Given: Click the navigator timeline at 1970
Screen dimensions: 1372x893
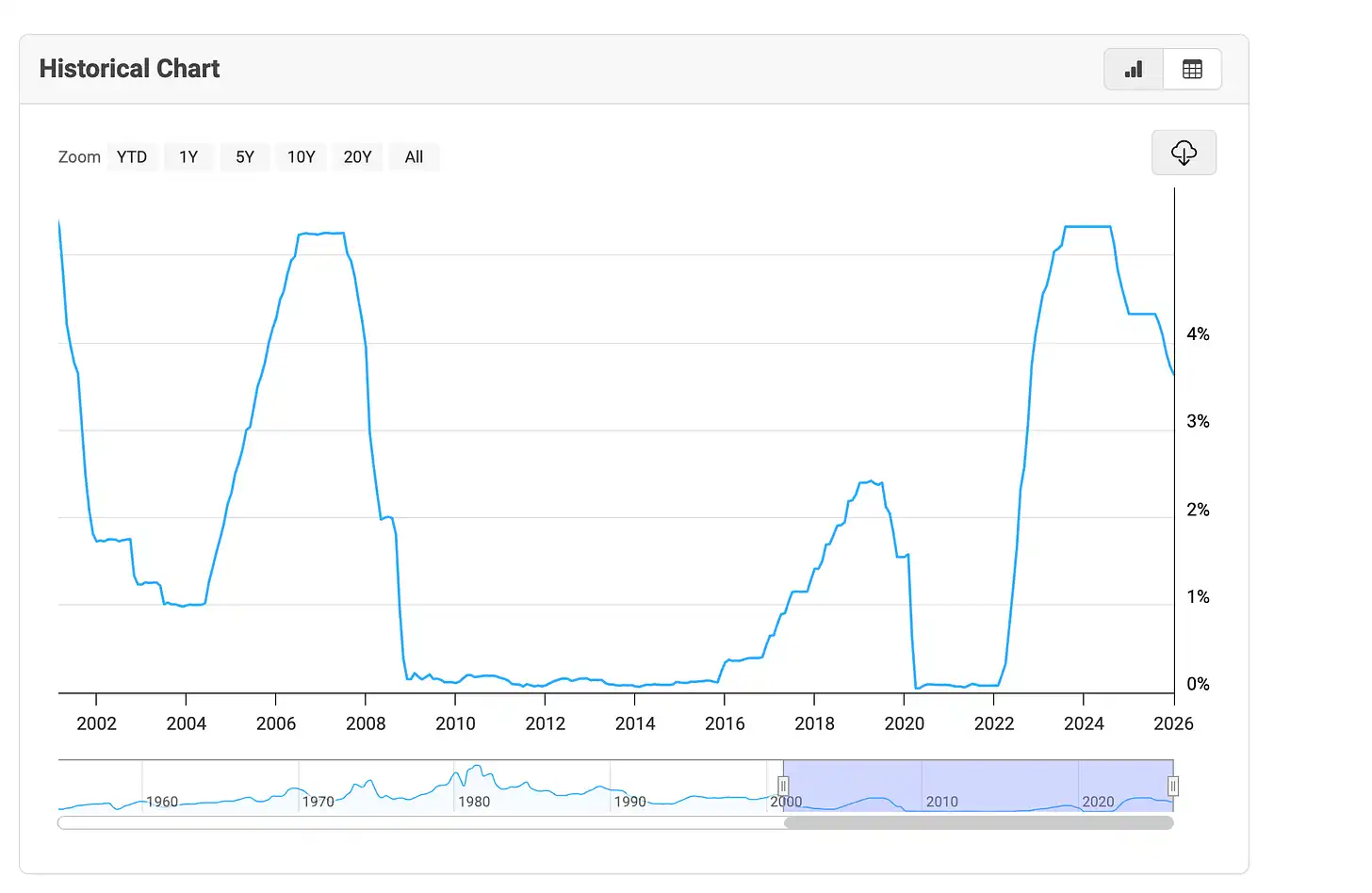Looking at the screenshot, I should pyautogui.click(x=318, y=801).
